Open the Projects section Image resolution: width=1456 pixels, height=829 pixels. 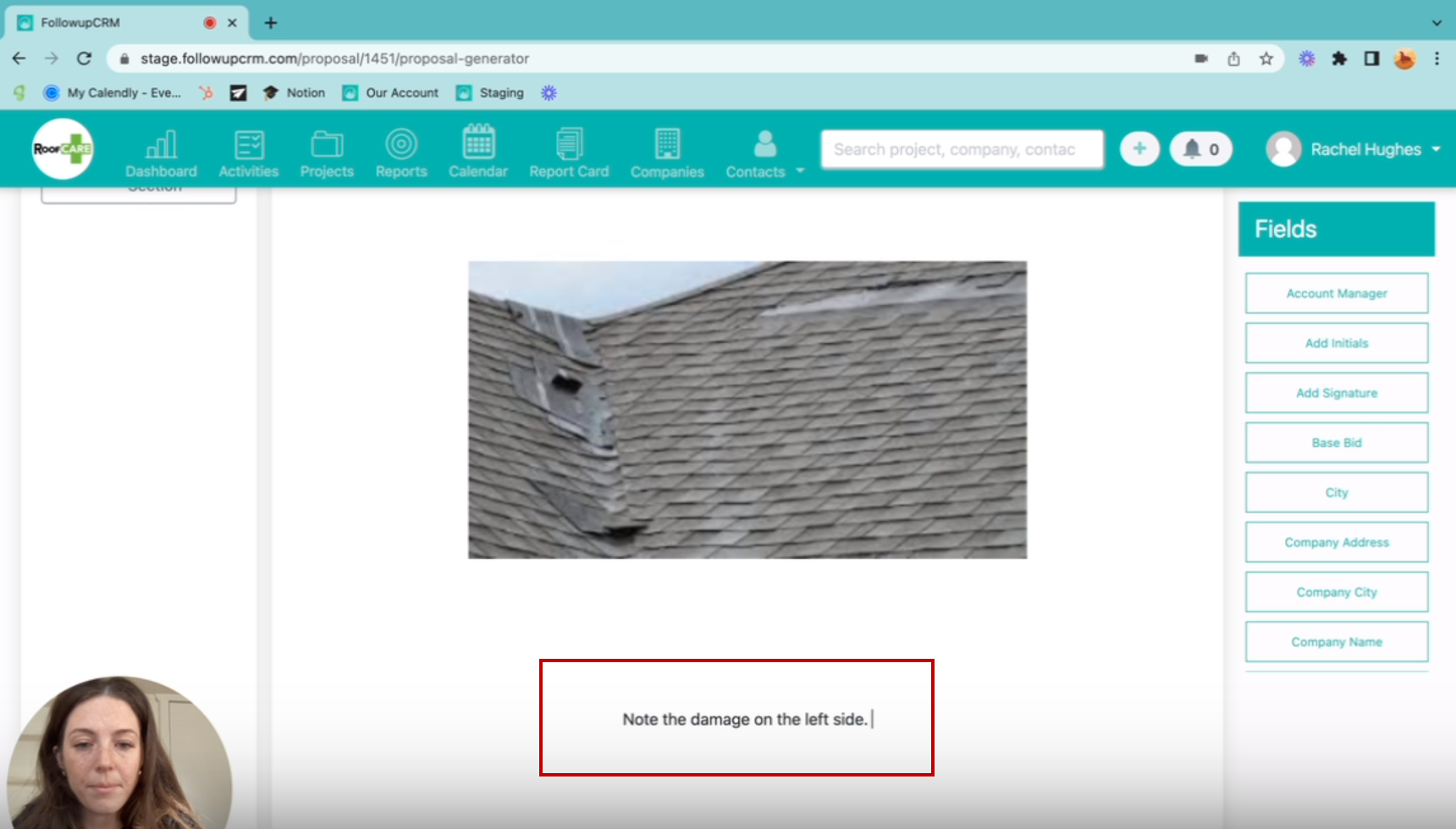327,152
